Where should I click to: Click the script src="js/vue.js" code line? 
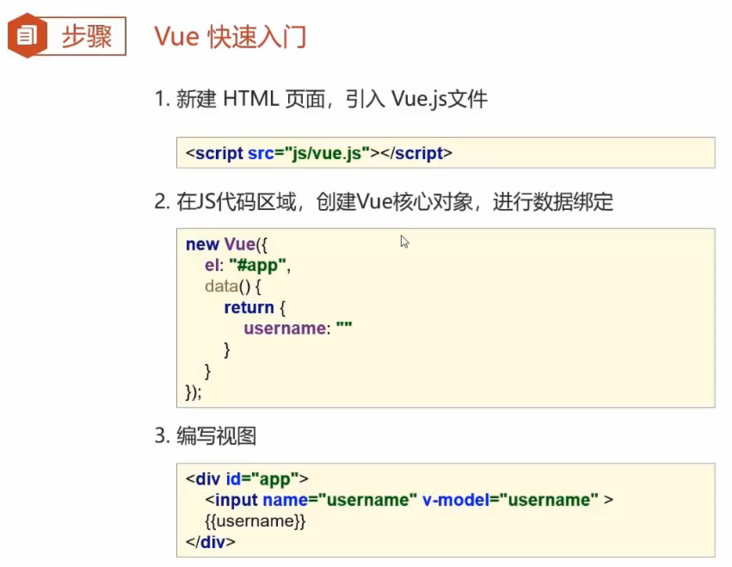click(x=319, y=153)
